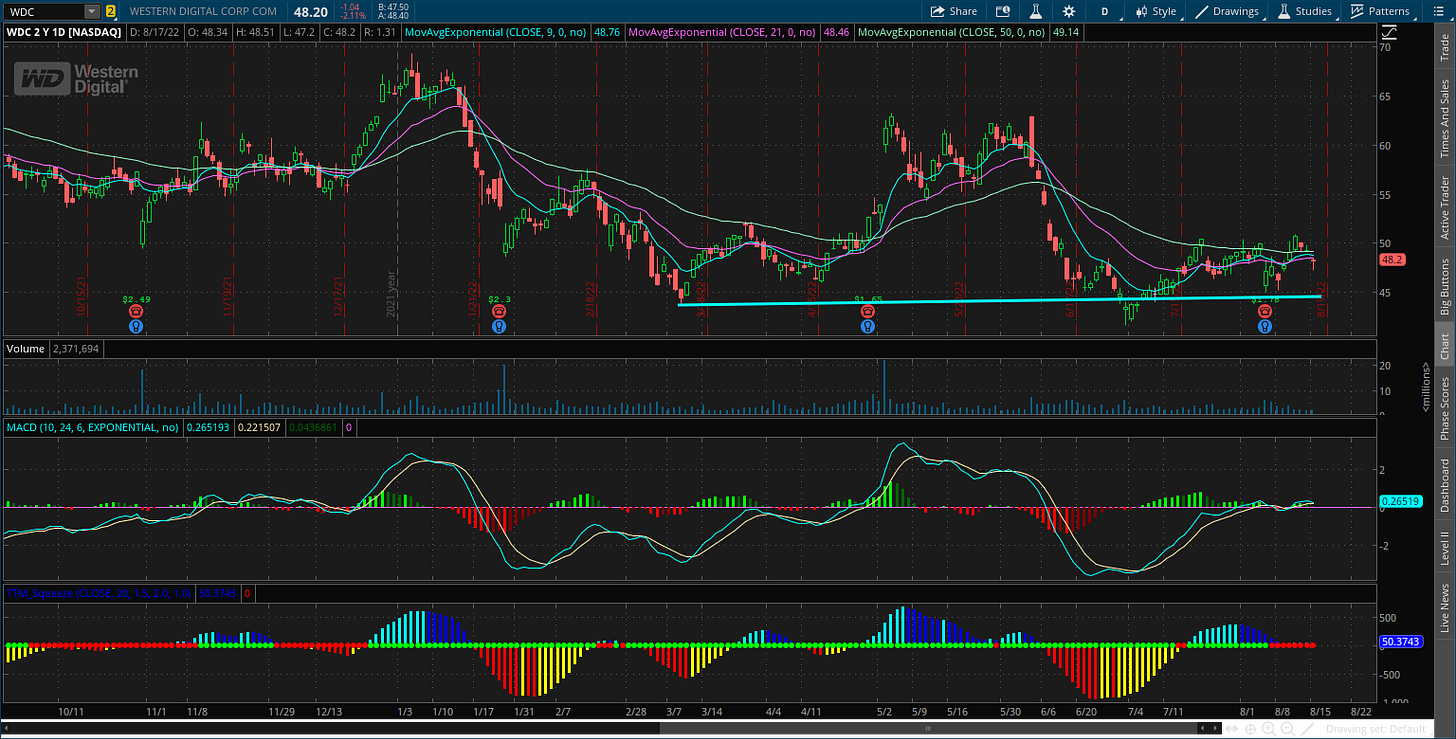Open the D timeframe aggregation selector
The height and width of the screenshot is (739, 1456).
tap(1105, 11)
